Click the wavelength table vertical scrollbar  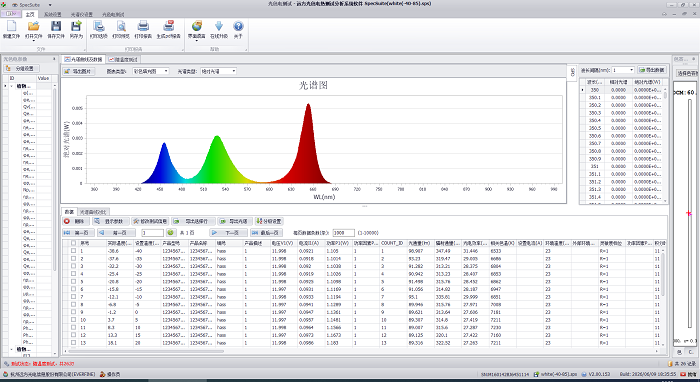tap(665, 144)
